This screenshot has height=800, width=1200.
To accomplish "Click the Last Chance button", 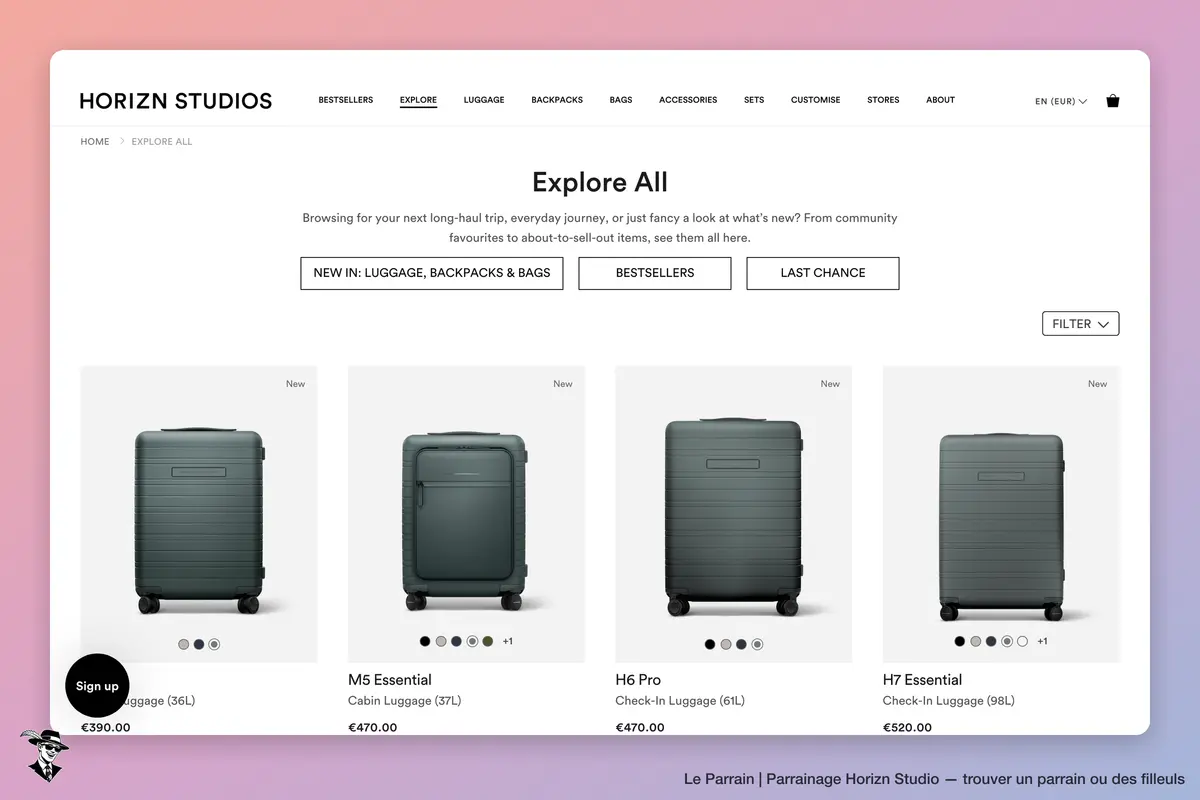I will pyautogui.click(x=823, y=273).
